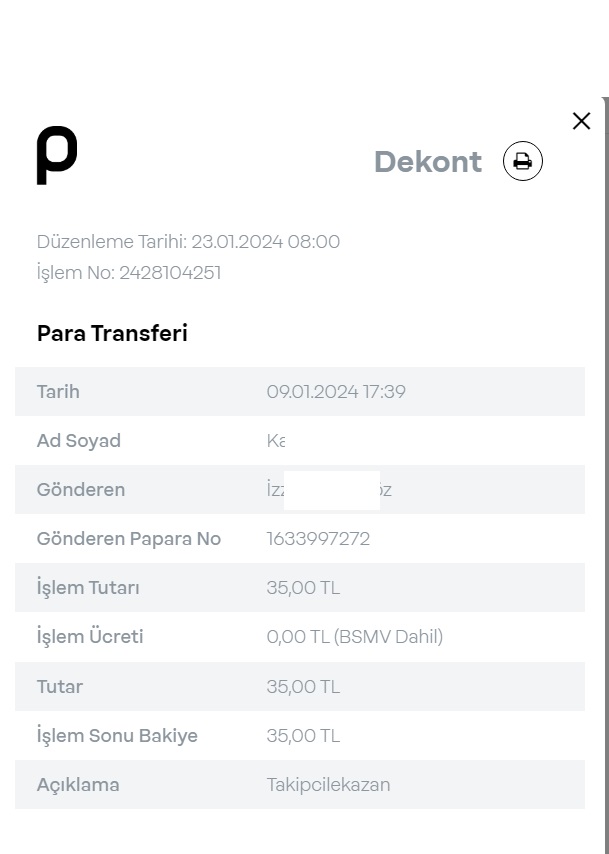Click the Tarih row label
This screenshot has width=609, height=854.
click(x=58, y=392)
